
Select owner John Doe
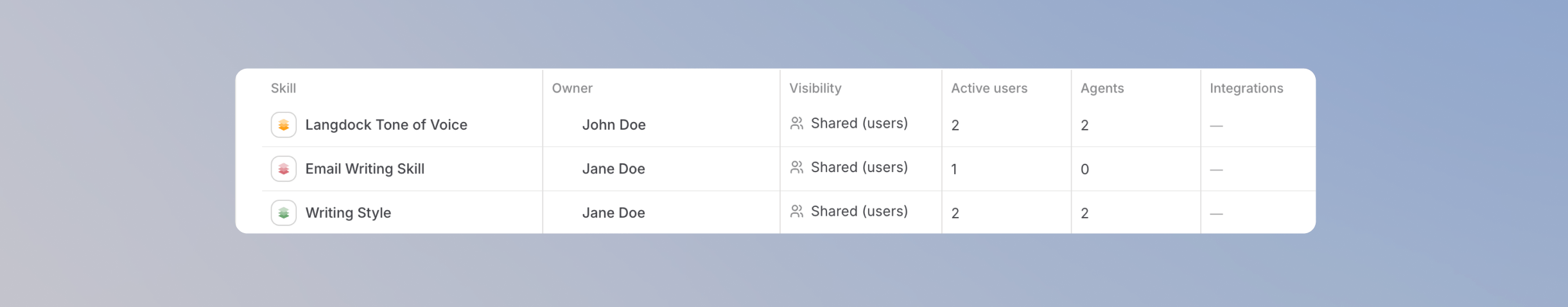614,125
